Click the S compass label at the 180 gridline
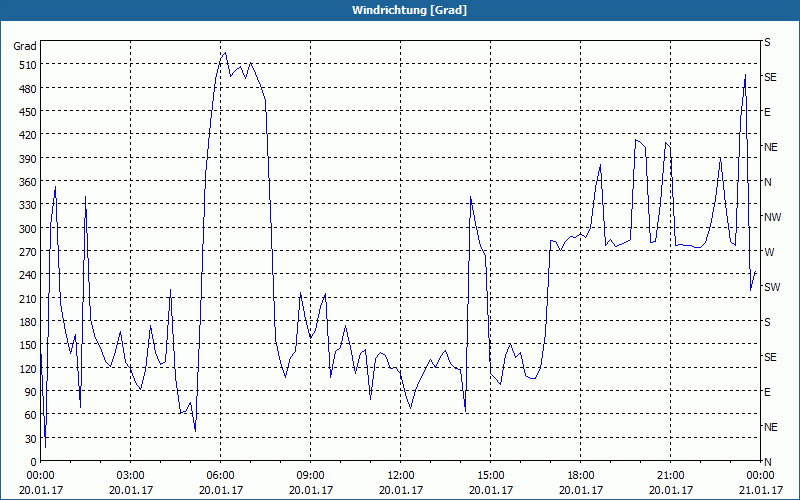800x500 pixels. pos(767,322)
